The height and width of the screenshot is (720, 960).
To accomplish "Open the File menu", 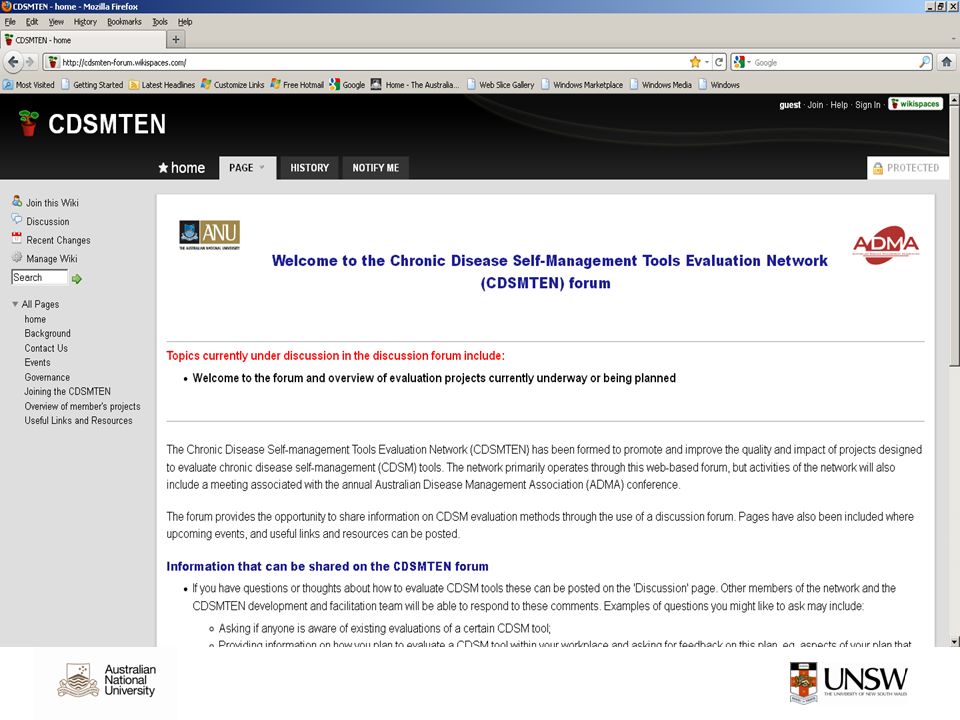I will (x=10, y=21).
